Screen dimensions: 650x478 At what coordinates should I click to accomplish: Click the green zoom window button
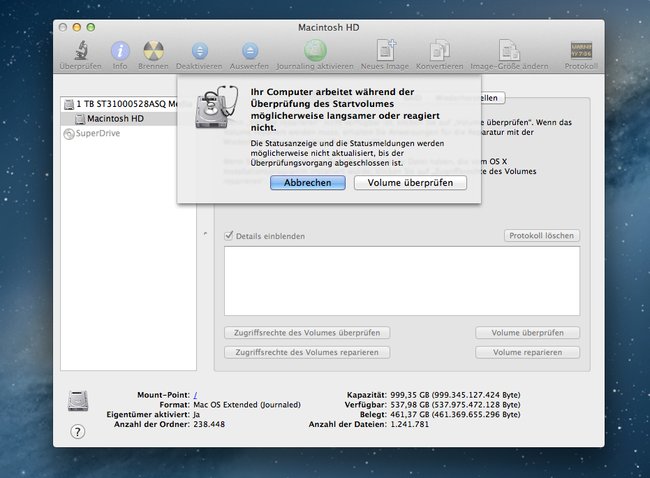click(x=91, y=27)
